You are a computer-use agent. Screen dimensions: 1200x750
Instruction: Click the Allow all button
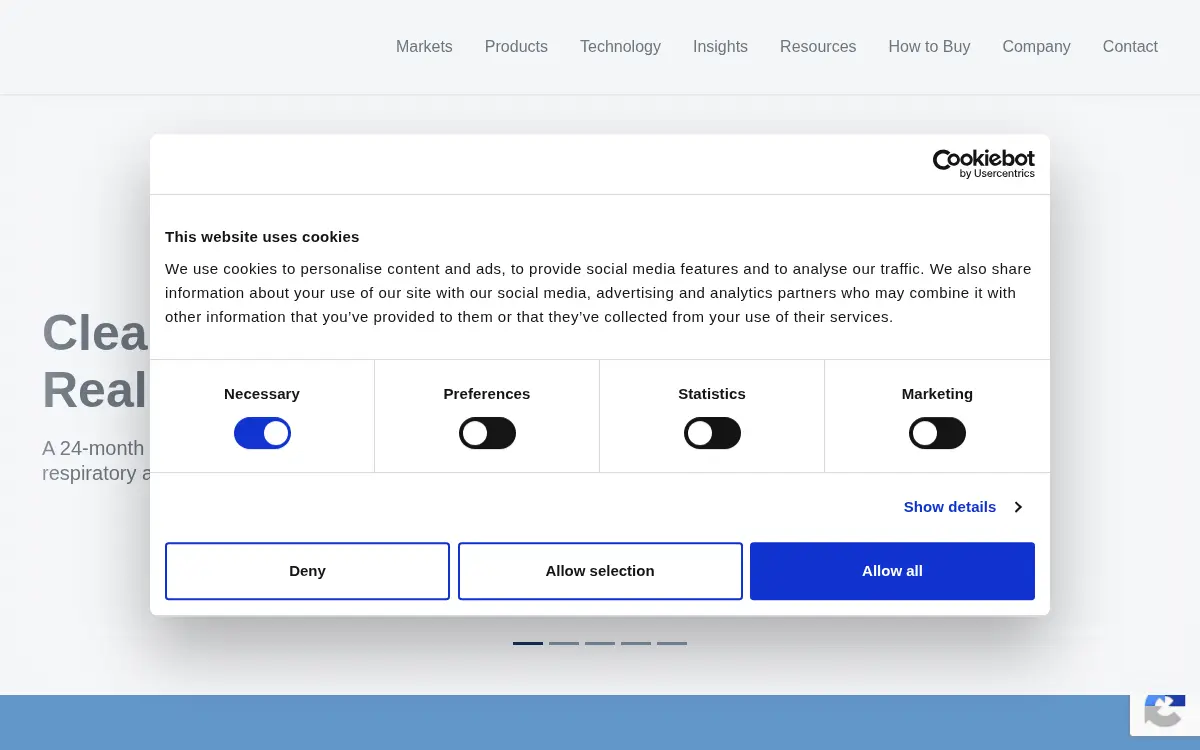click(x=892, y=571)
